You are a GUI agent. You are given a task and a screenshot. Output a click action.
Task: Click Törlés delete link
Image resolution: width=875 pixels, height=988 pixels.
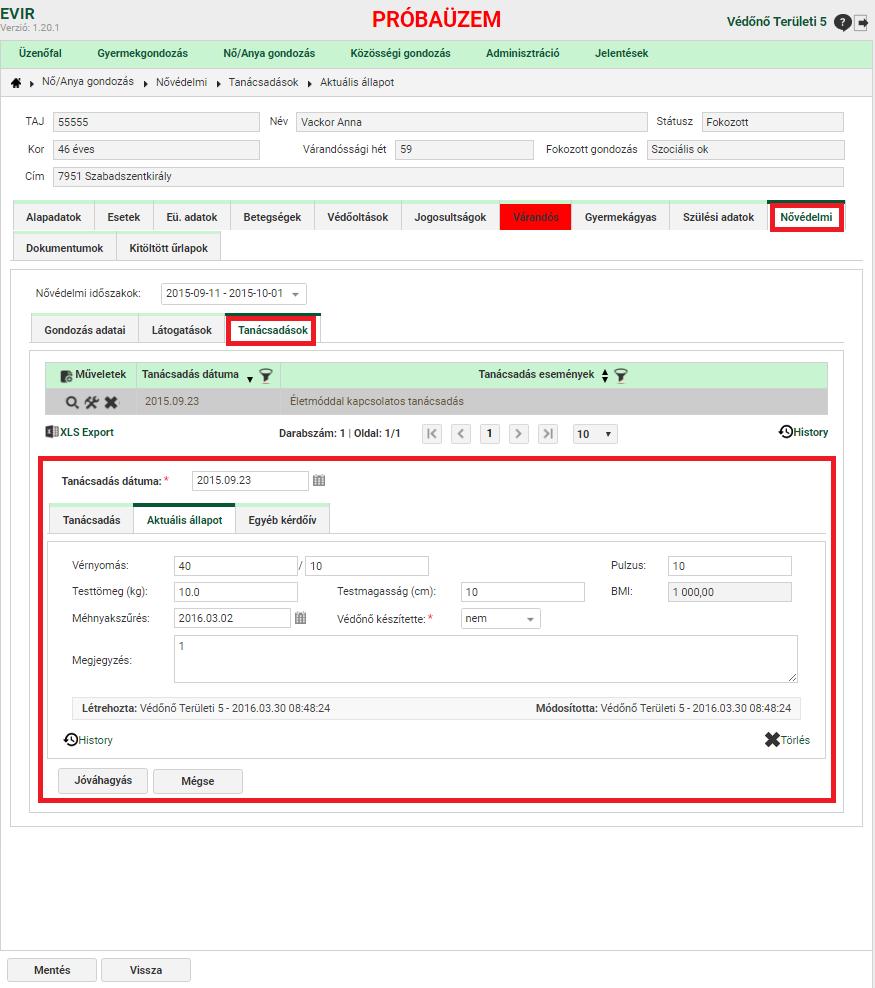pyautogui.click(x=787, y=740)
